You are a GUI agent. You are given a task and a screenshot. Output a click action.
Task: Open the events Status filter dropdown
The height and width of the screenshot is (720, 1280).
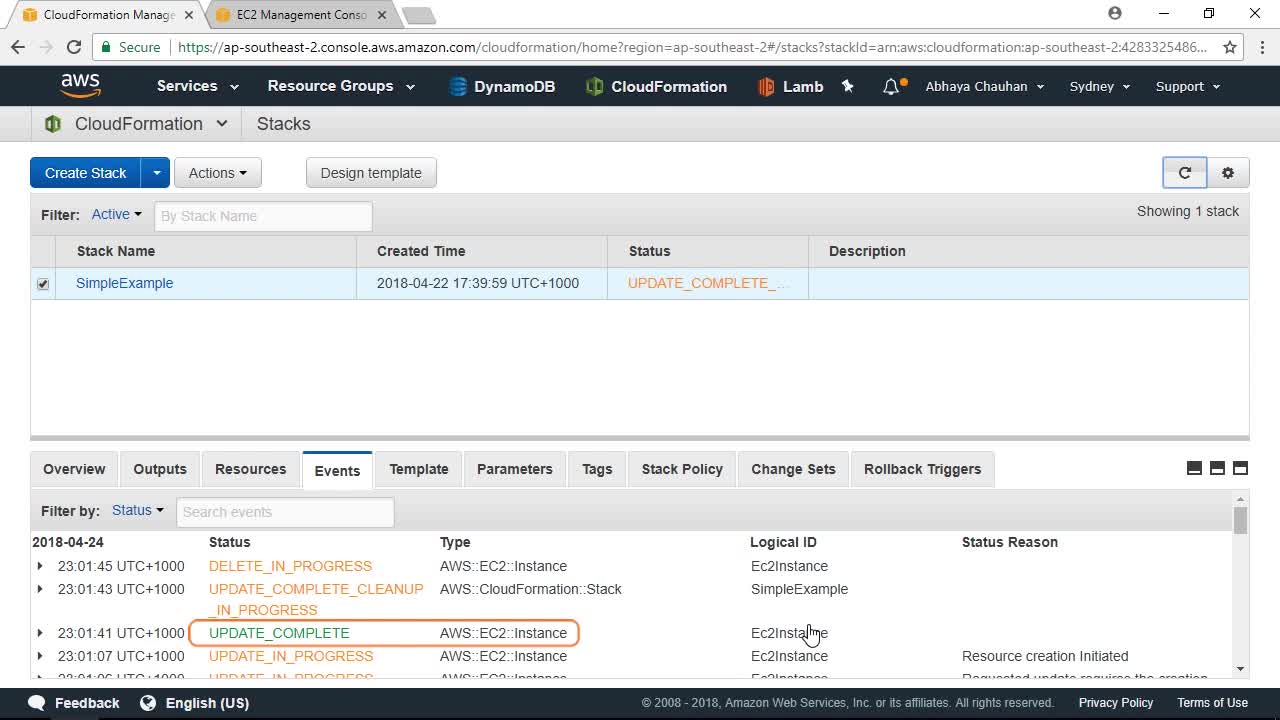point(137,510)
